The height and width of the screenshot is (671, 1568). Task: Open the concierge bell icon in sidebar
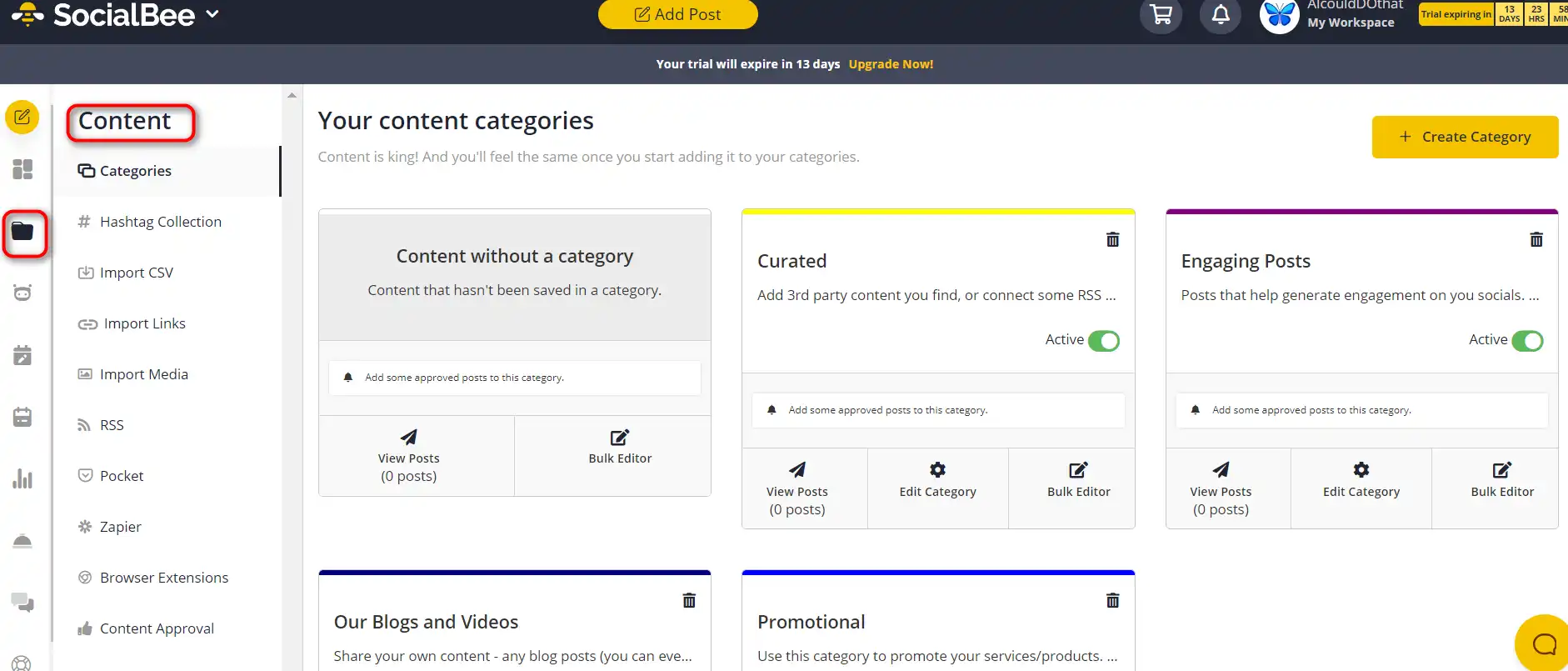[x=22, y=541]
